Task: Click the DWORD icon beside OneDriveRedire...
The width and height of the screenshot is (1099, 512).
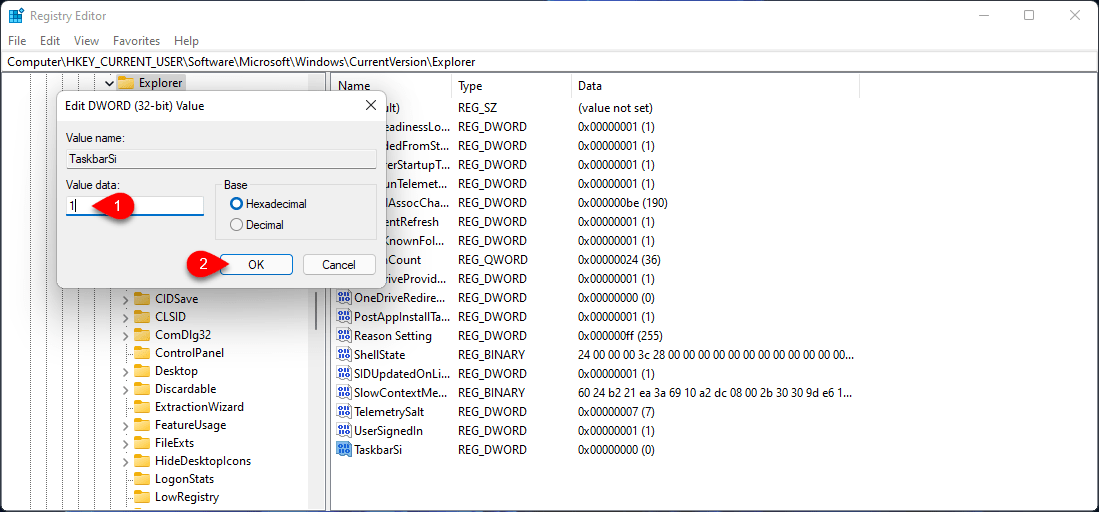Action: pos(344,297)
